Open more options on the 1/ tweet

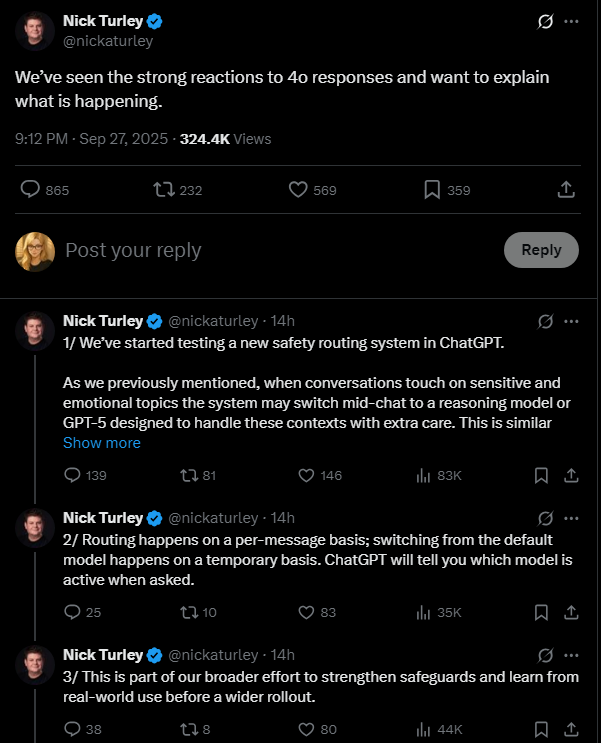(x=571, y=321)
